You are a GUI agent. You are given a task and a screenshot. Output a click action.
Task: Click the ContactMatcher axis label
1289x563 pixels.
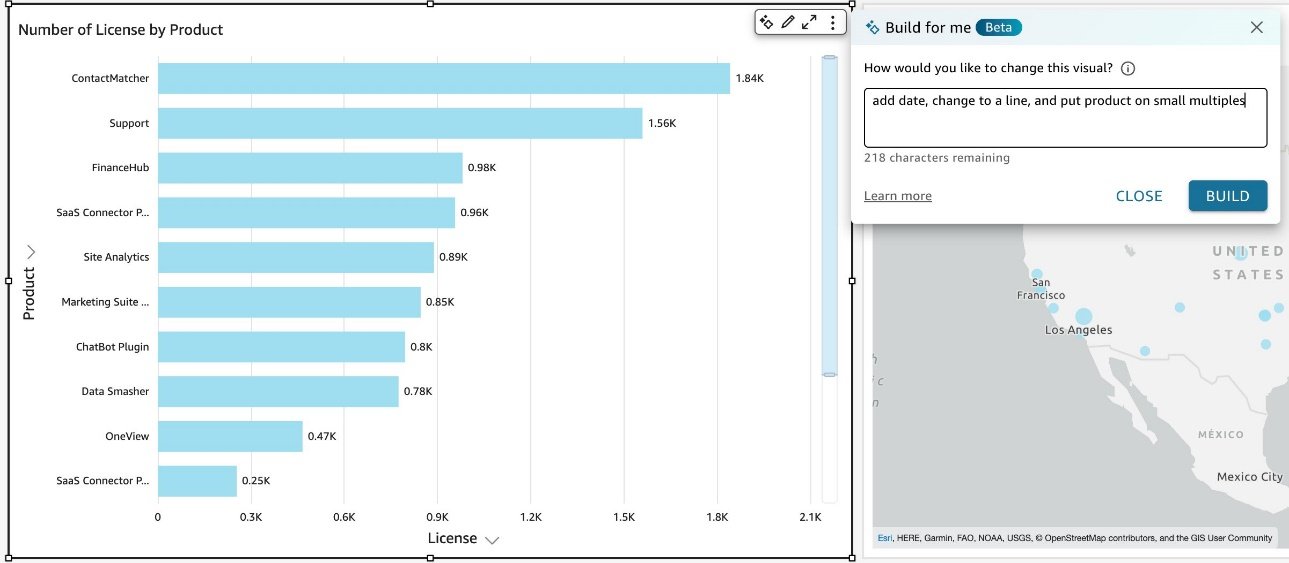[110, 78]
